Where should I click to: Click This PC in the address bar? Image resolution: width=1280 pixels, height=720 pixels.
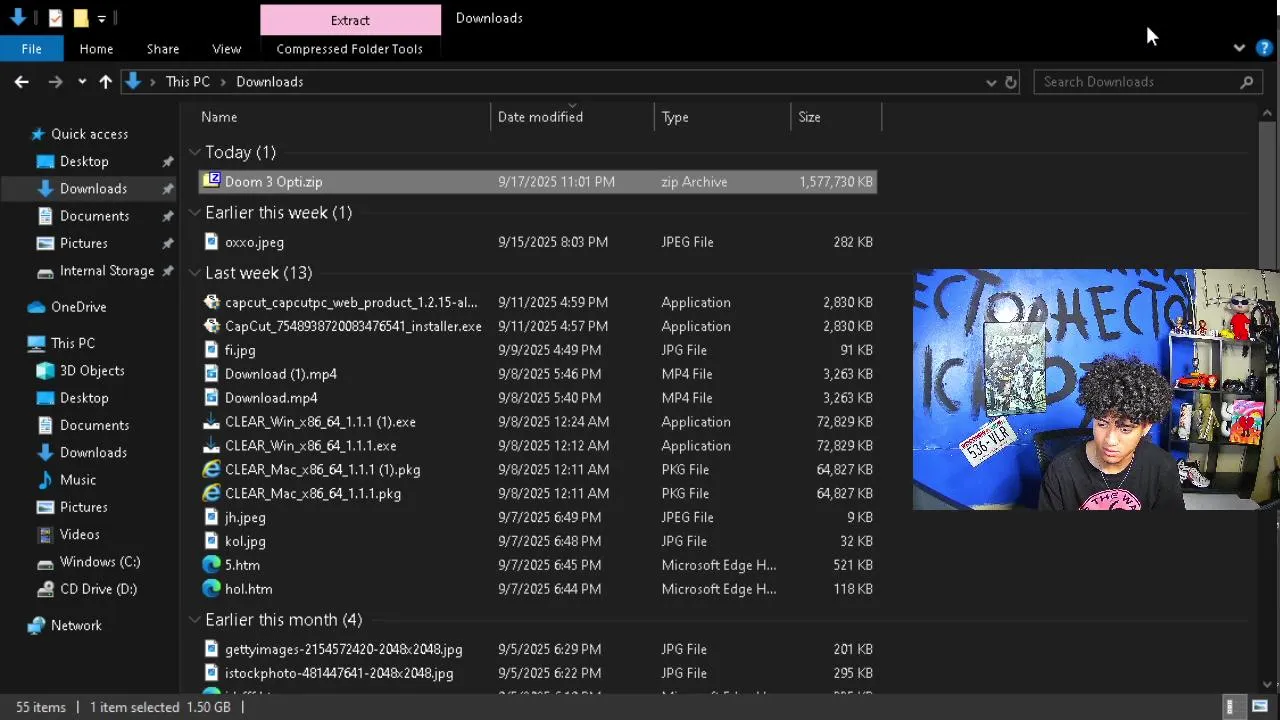click(x=188, y=82)
